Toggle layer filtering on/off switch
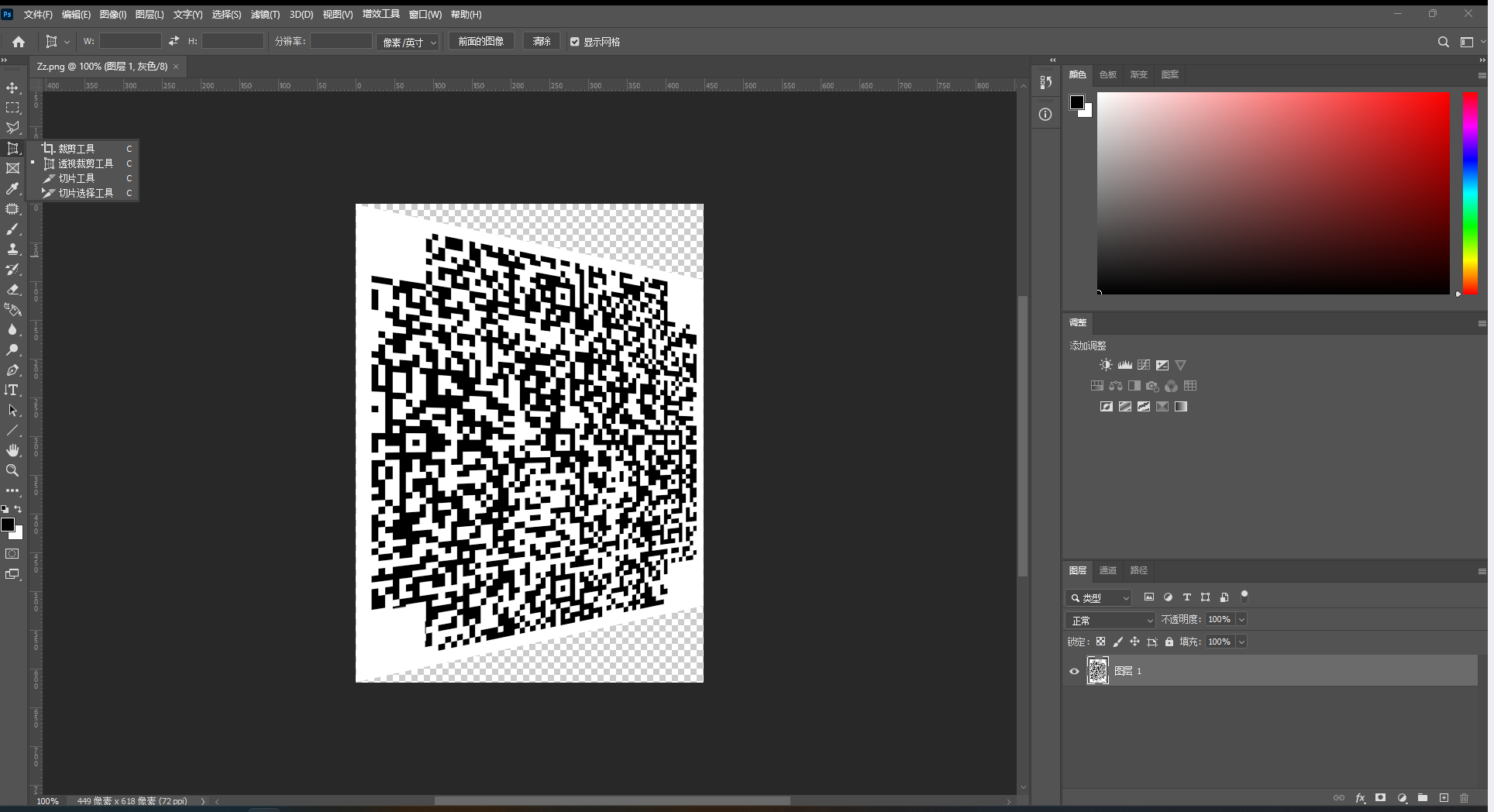Image resolution: width=1494 pixels, height=812 pixels. point(1244,597)
